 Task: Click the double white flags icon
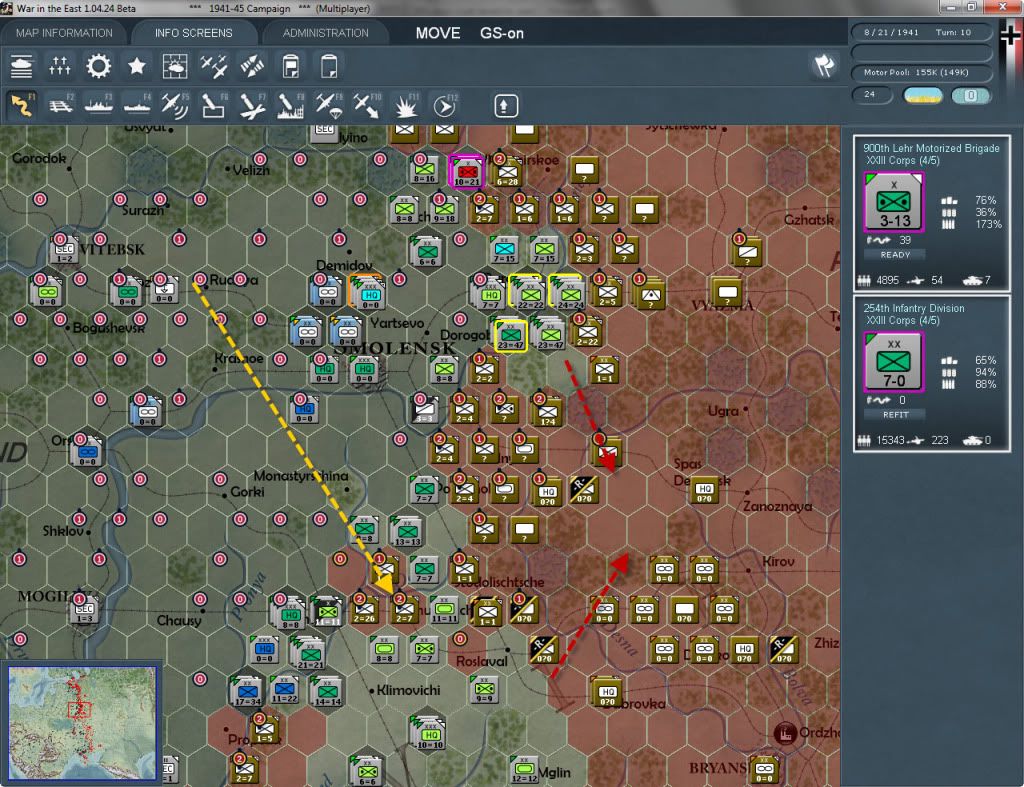click(x=825, y=65)
